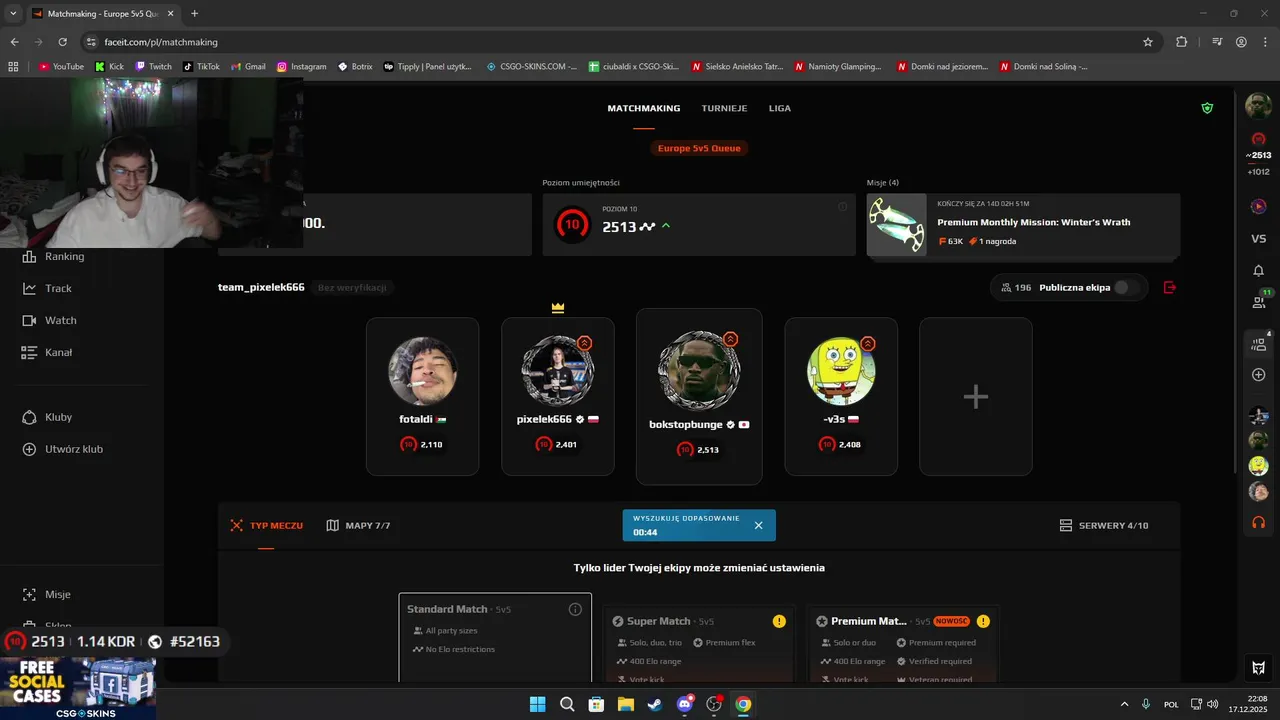Cancel the matchmaking search with the X
This screenshot has width=1280, height=720.
point(758,525)
